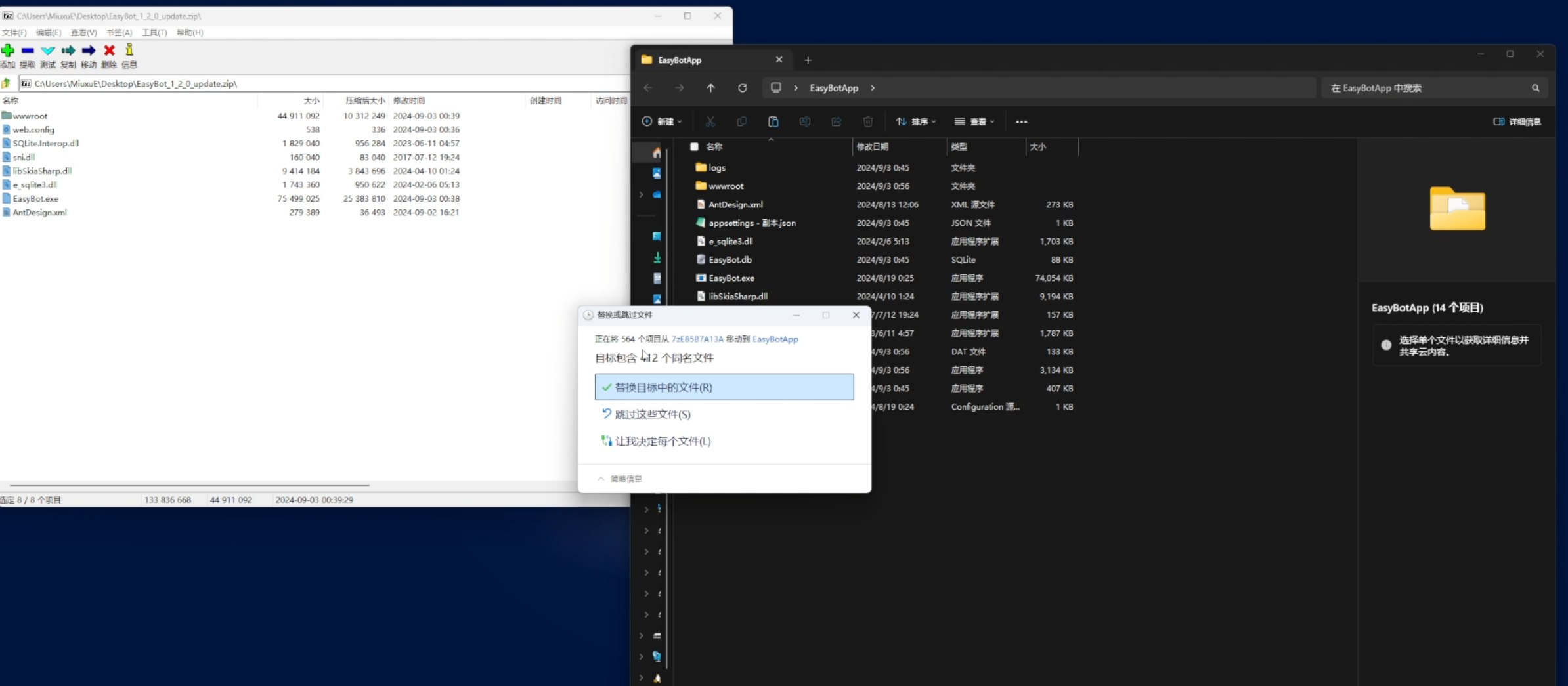
Task: Select EasyBot.exe in the 7-Zip list
Action: 35,199
